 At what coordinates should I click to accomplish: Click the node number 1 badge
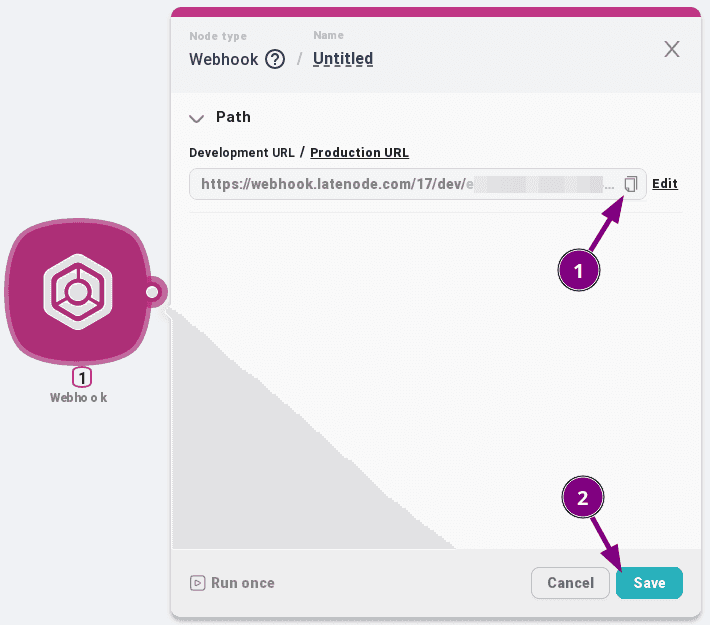(83, 378)
